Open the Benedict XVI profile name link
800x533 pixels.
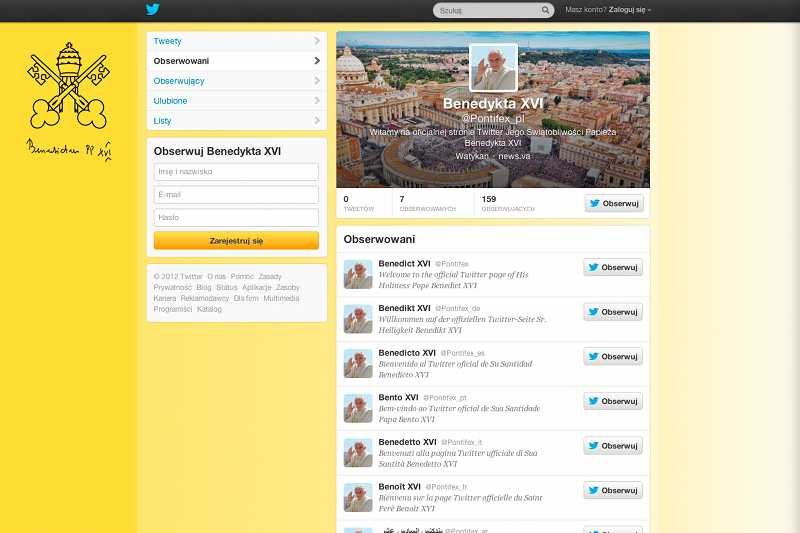pyautogui.click(x=405, y=264)
